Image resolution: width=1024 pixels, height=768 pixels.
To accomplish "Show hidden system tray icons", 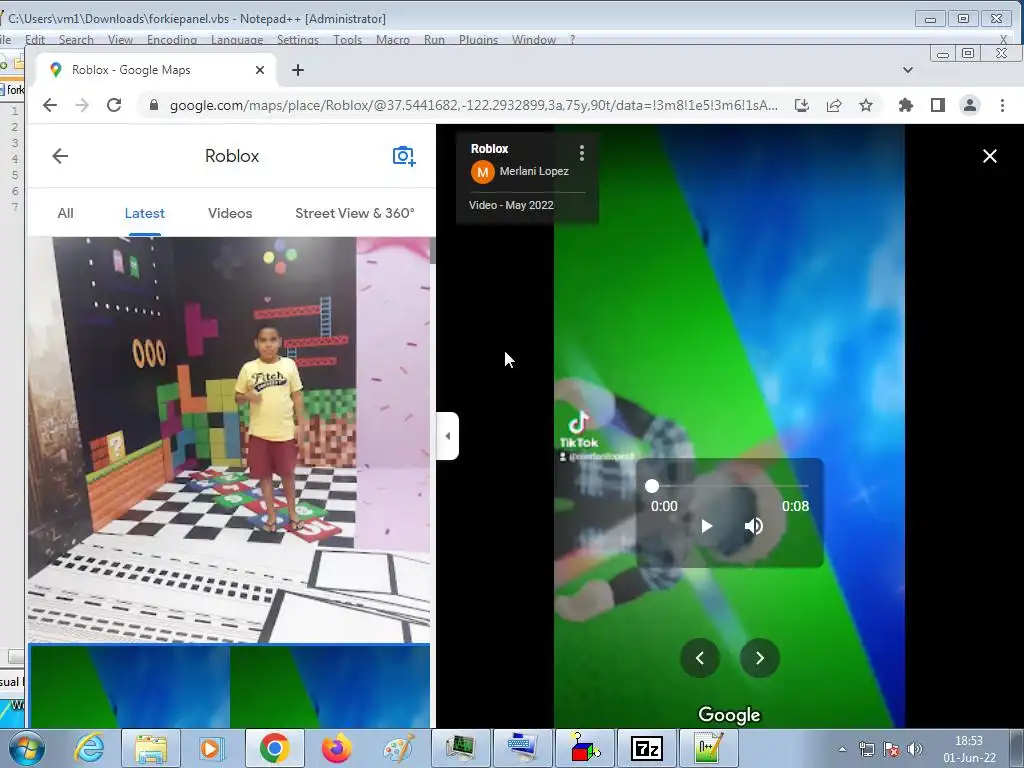I will pos(842,749).
